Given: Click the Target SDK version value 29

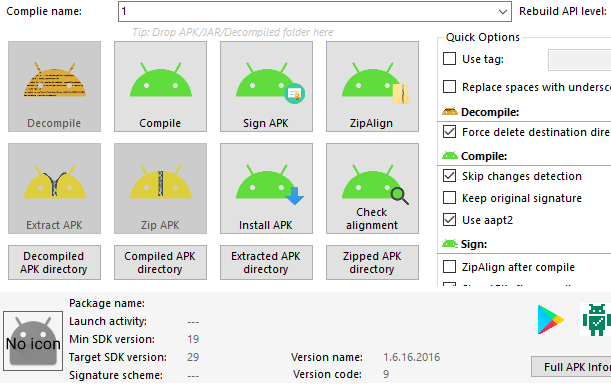Looking at the screenshot, I should [x=193, y=357].
